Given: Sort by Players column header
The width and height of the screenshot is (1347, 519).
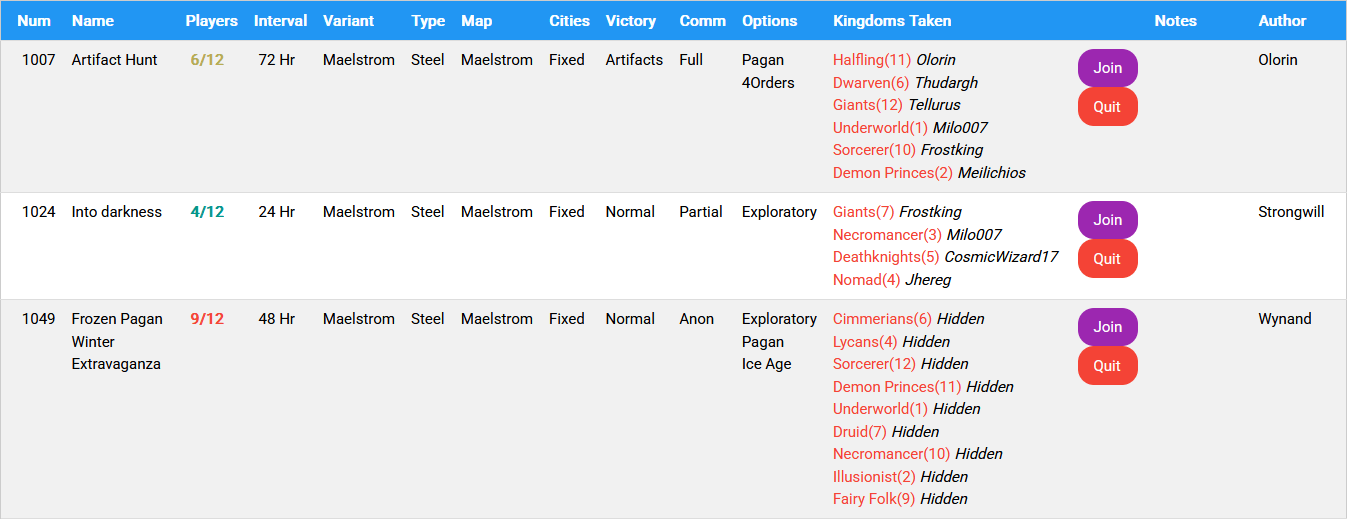Looking at the screenshot, I should point(211,21).
